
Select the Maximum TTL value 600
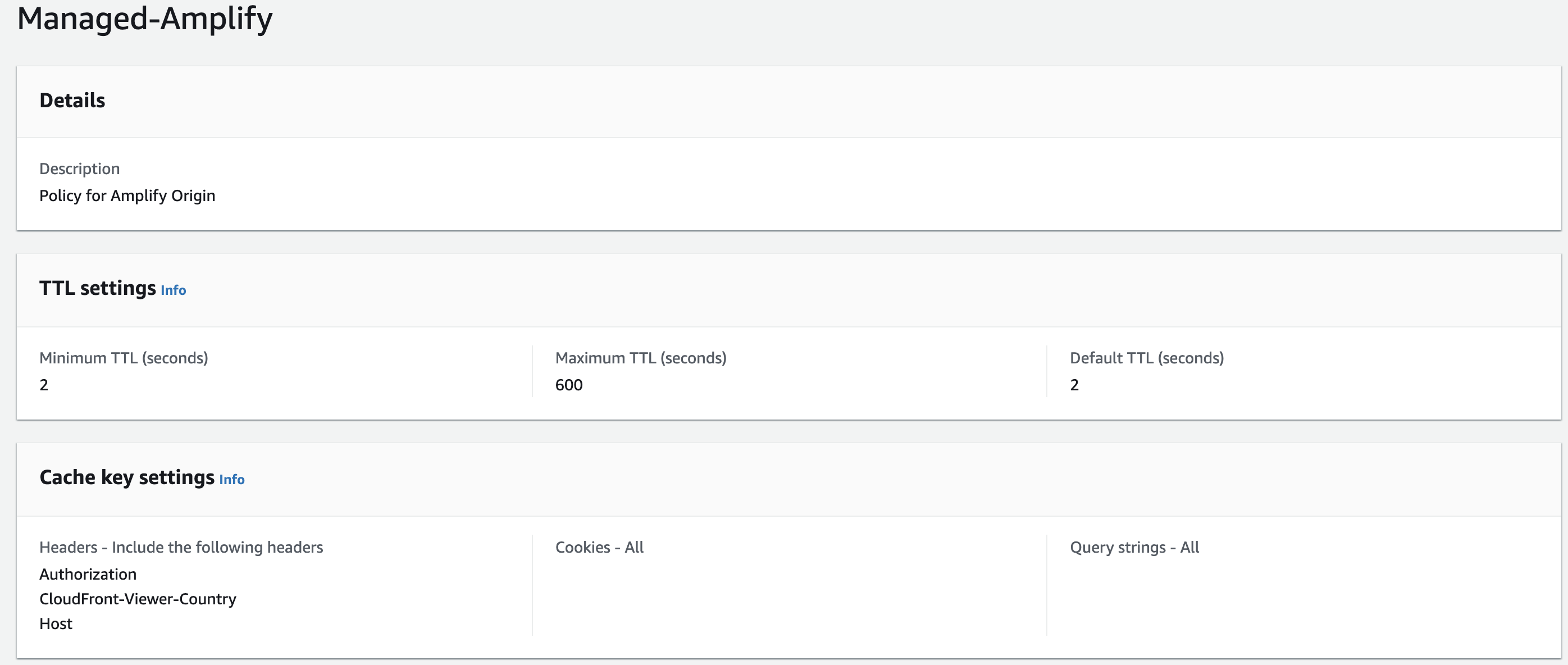tap(568, 385)
